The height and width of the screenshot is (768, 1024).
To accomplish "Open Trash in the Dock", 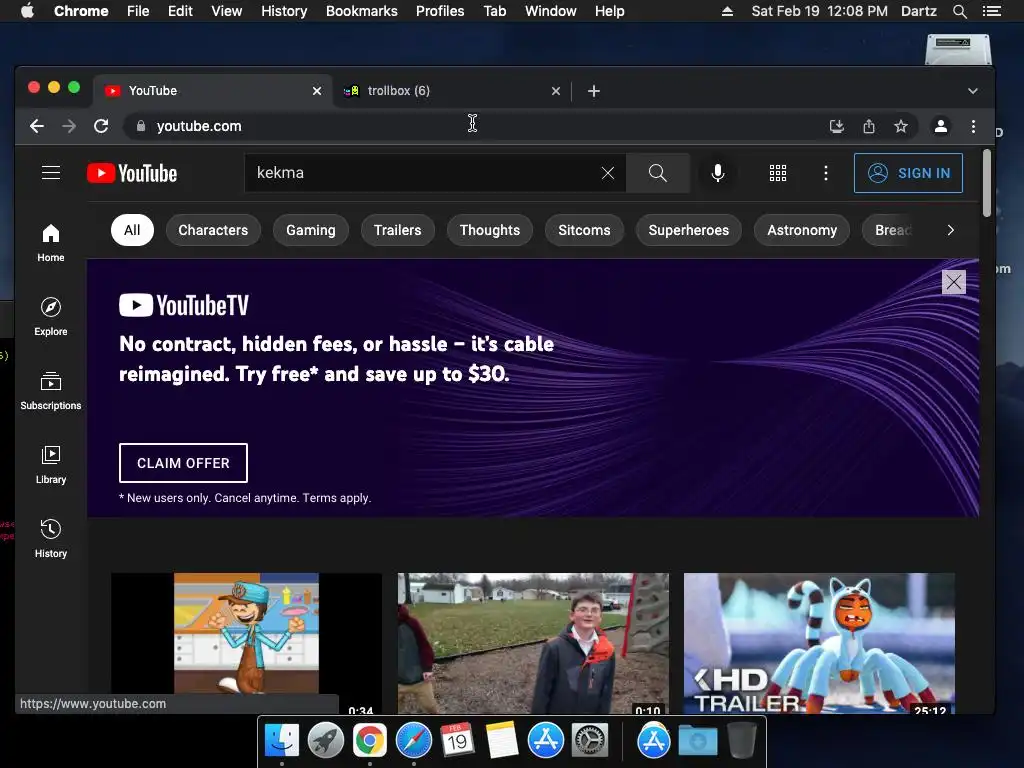I will tap(741, 741).
